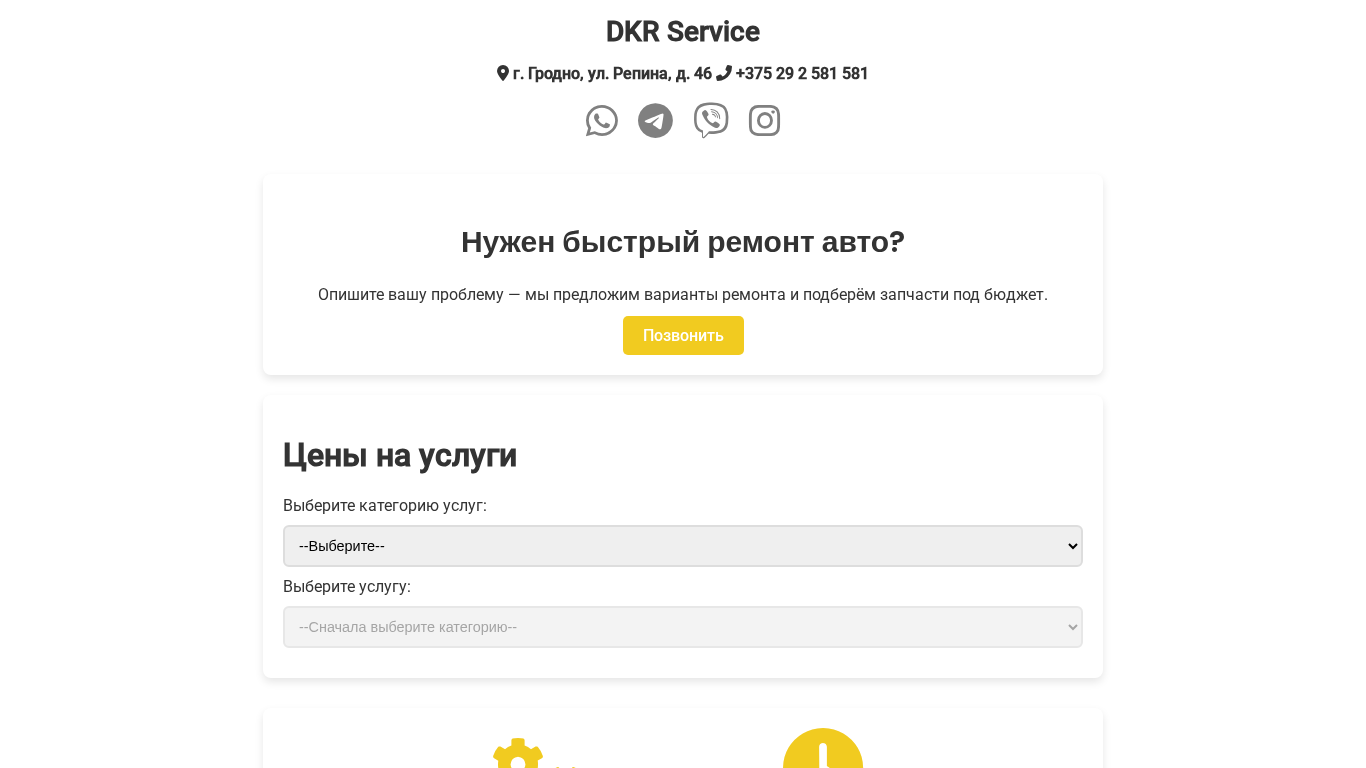Click the yellow round icon at bottom
1366x768 pixels.
click(x=823, y=748)
